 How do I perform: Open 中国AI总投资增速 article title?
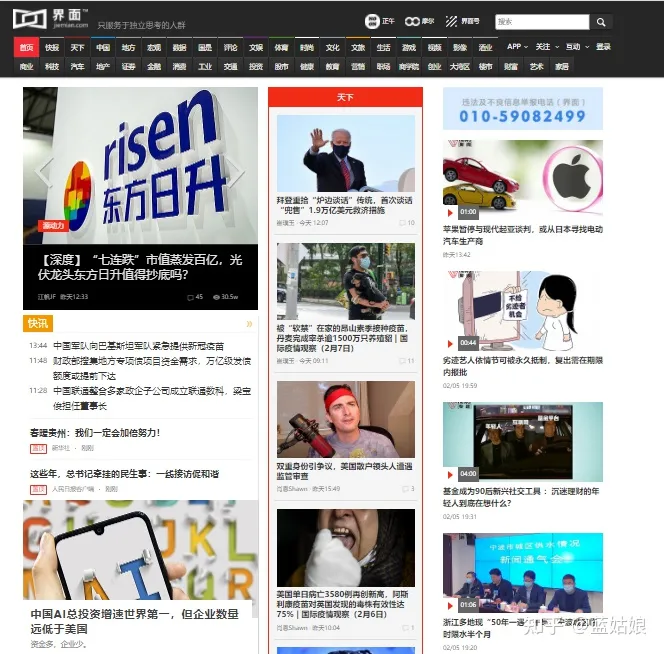(135, 621)
